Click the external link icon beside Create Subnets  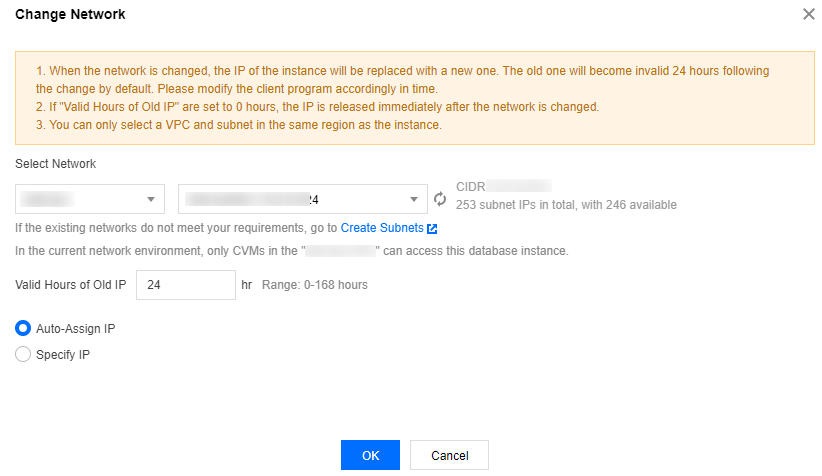point(432,228)
